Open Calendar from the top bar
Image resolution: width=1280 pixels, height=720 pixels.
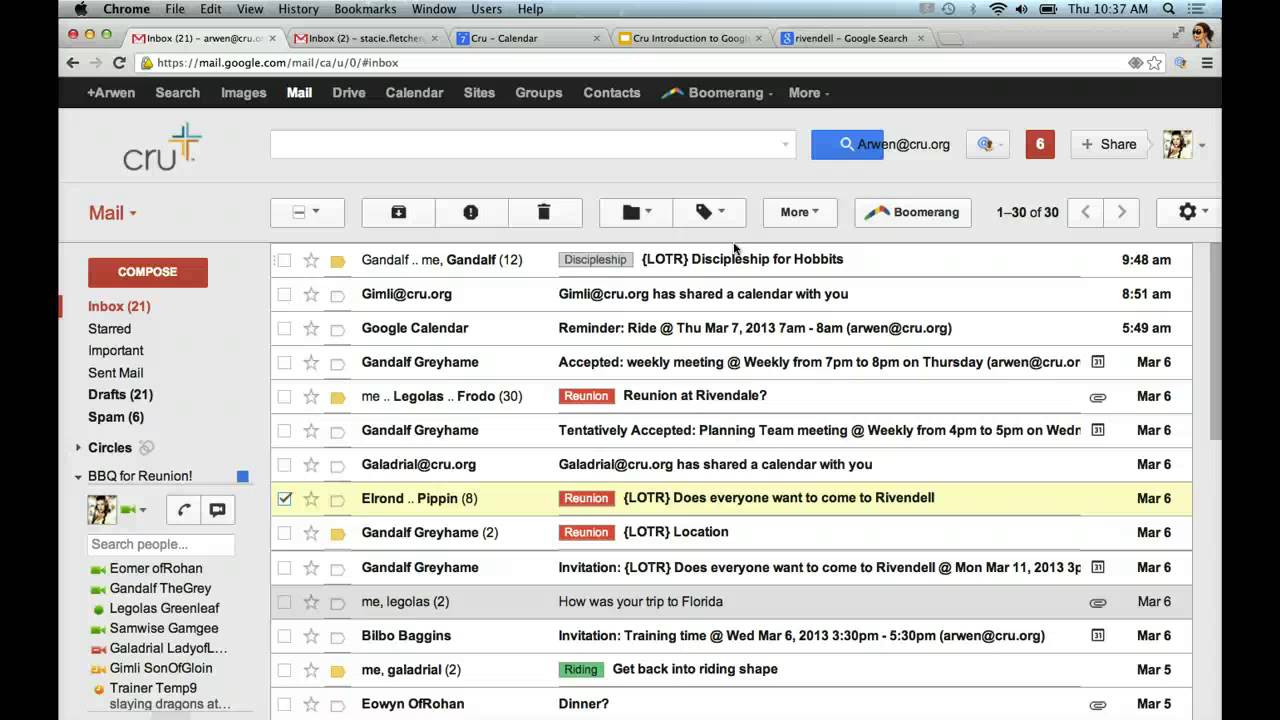(414, 93)
